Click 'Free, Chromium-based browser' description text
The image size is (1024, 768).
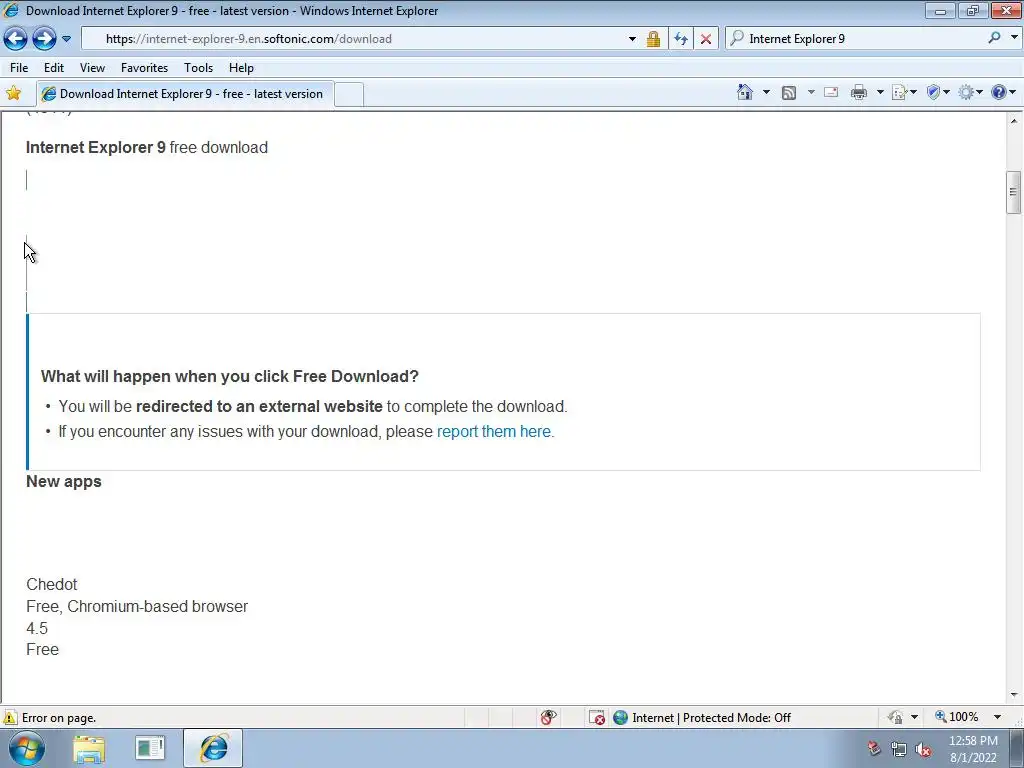tap(137, 607)
